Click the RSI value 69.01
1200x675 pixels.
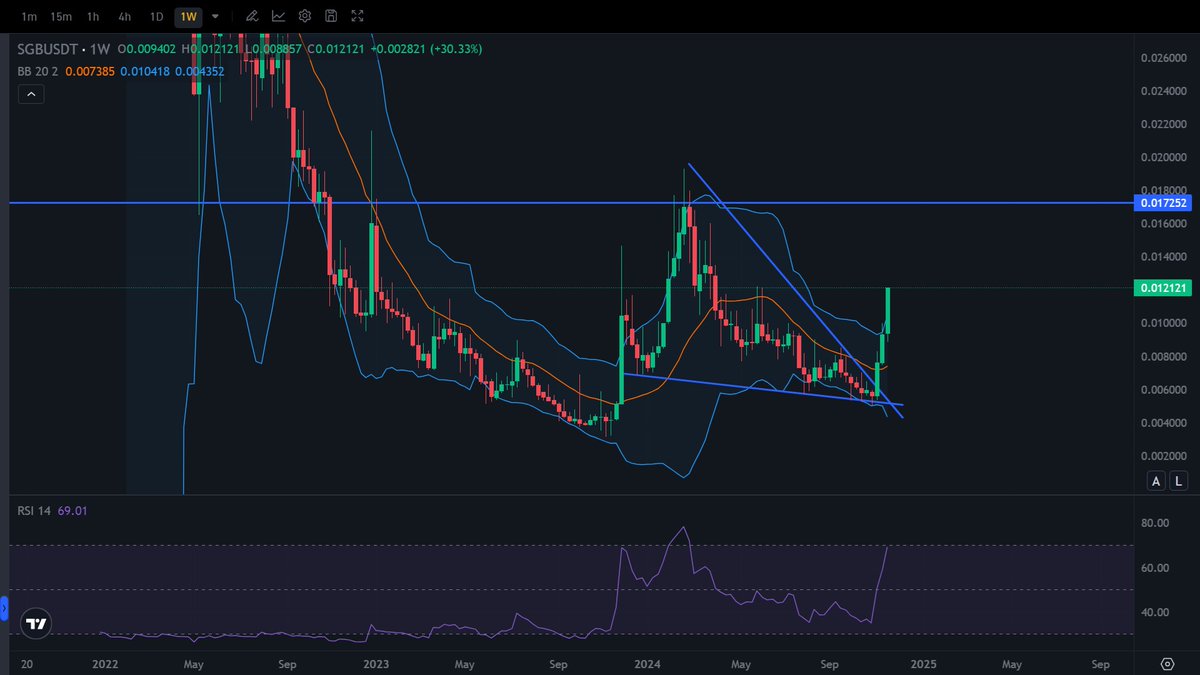coord(73,511)
